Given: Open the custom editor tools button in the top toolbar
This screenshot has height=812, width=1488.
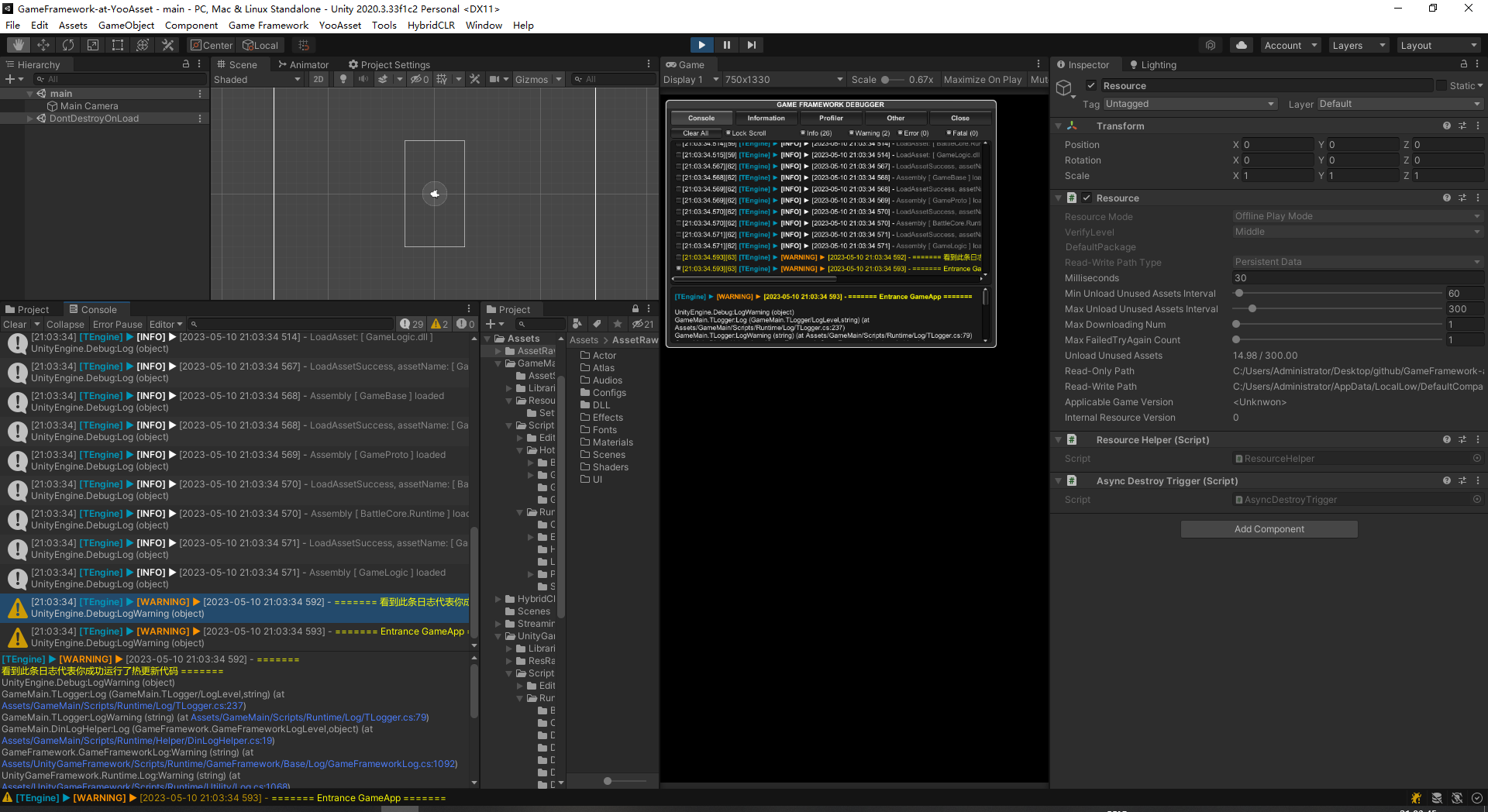Looking at the screenshot, I should pos(167,45).
